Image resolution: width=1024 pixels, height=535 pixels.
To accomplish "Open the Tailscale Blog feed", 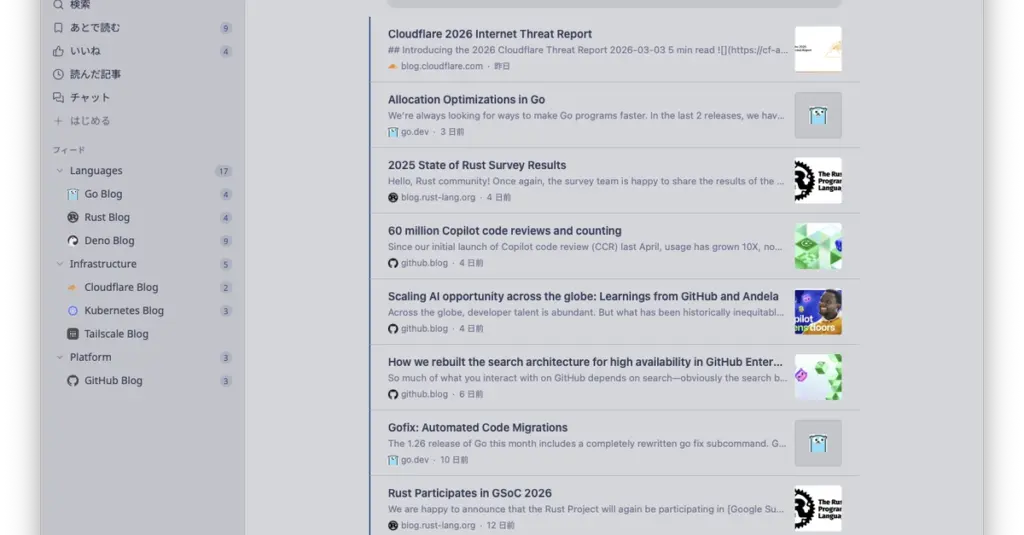I will (x=116, y=334).
